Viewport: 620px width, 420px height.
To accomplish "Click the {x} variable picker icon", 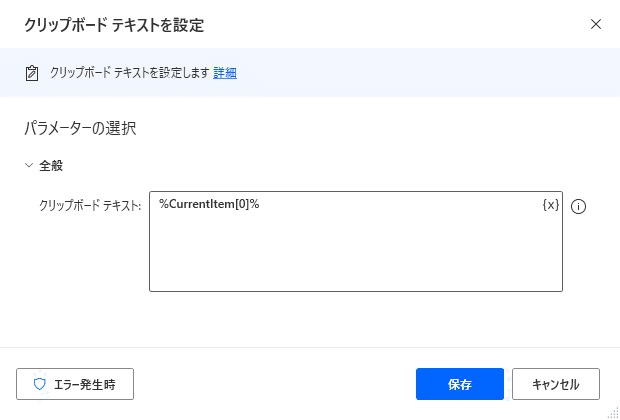I will point(550,205).
